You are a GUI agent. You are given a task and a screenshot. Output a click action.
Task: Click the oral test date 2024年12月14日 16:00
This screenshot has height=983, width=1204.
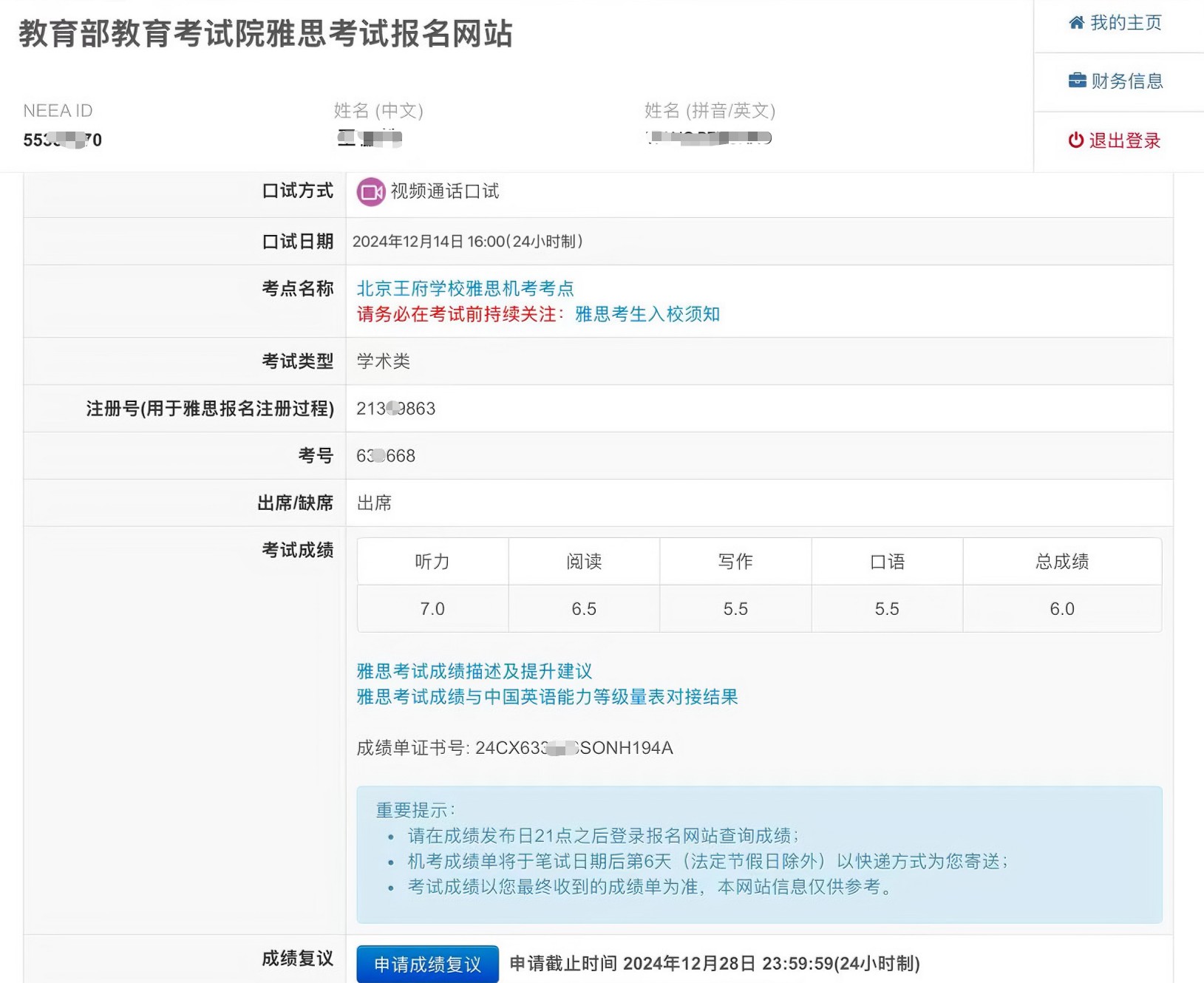coord(468,242)
